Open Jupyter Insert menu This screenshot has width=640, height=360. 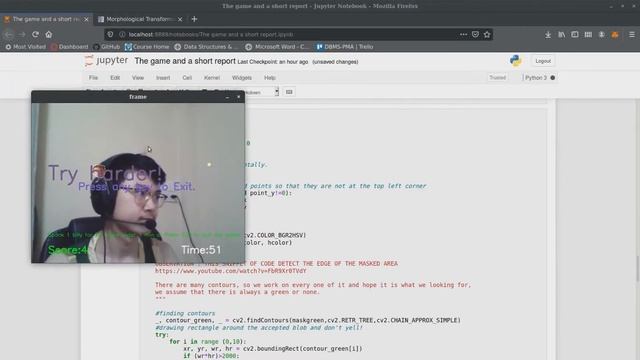163,78
